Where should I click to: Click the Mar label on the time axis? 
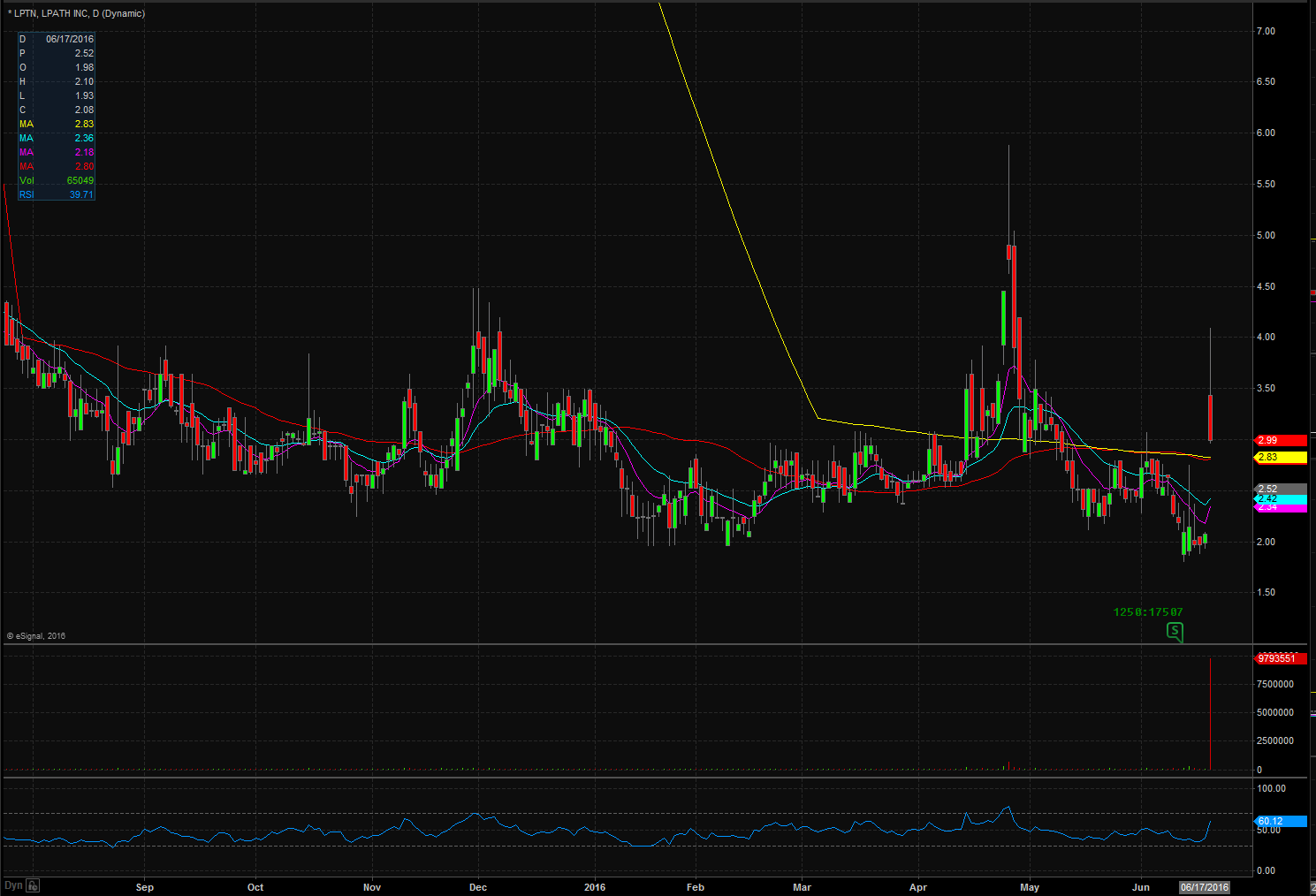802,887
